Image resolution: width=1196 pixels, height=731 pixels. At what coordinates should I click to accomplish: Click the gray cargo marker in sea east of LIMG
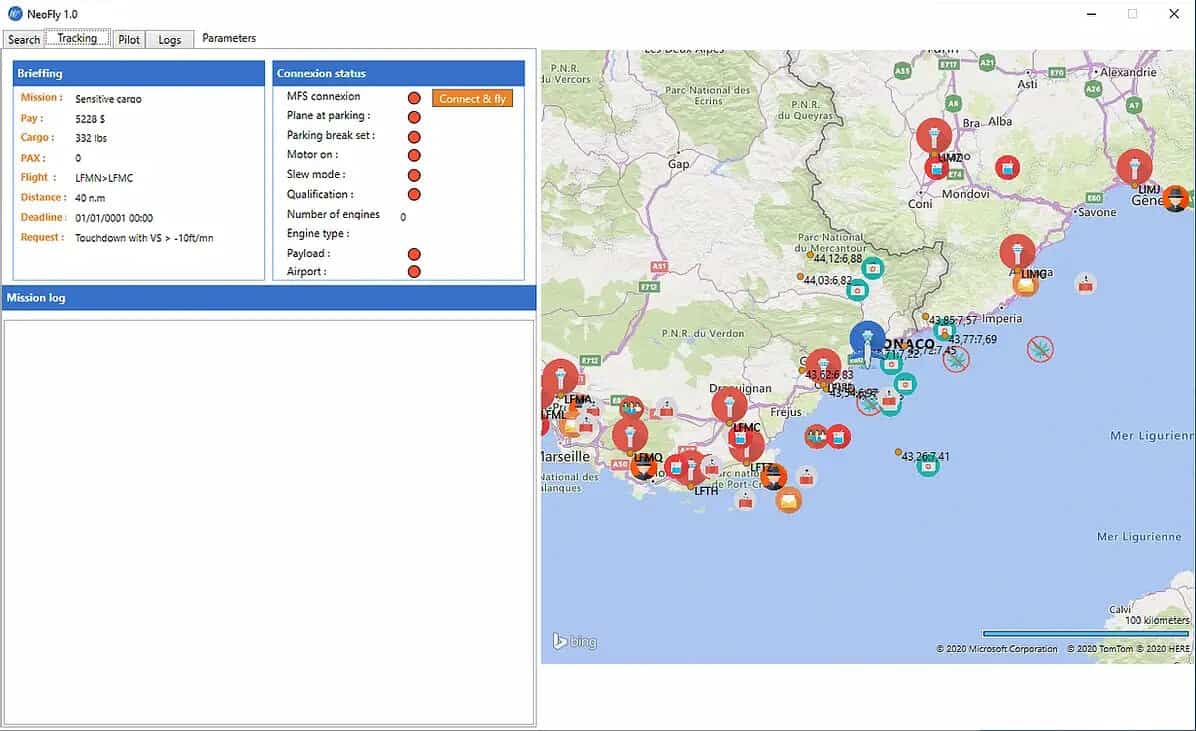pyautogui.click(x=1085, y=285)
